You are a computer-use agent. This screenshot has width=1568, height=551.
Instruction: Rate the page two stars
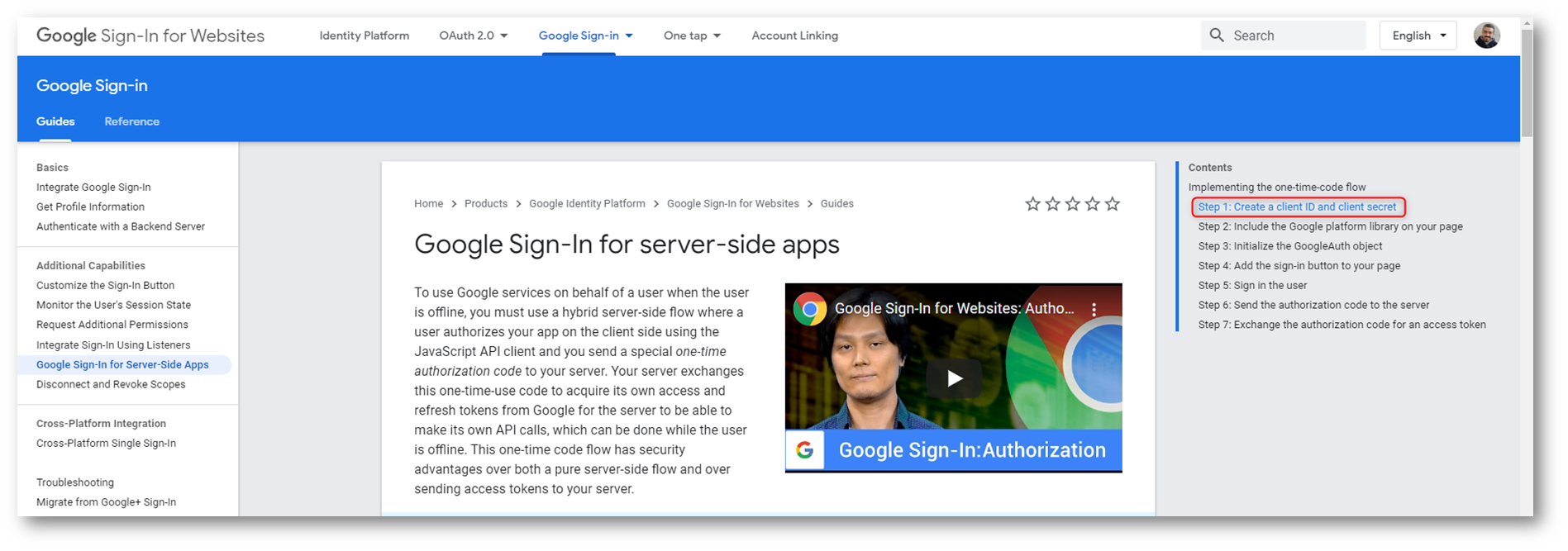click(1052, 204)
